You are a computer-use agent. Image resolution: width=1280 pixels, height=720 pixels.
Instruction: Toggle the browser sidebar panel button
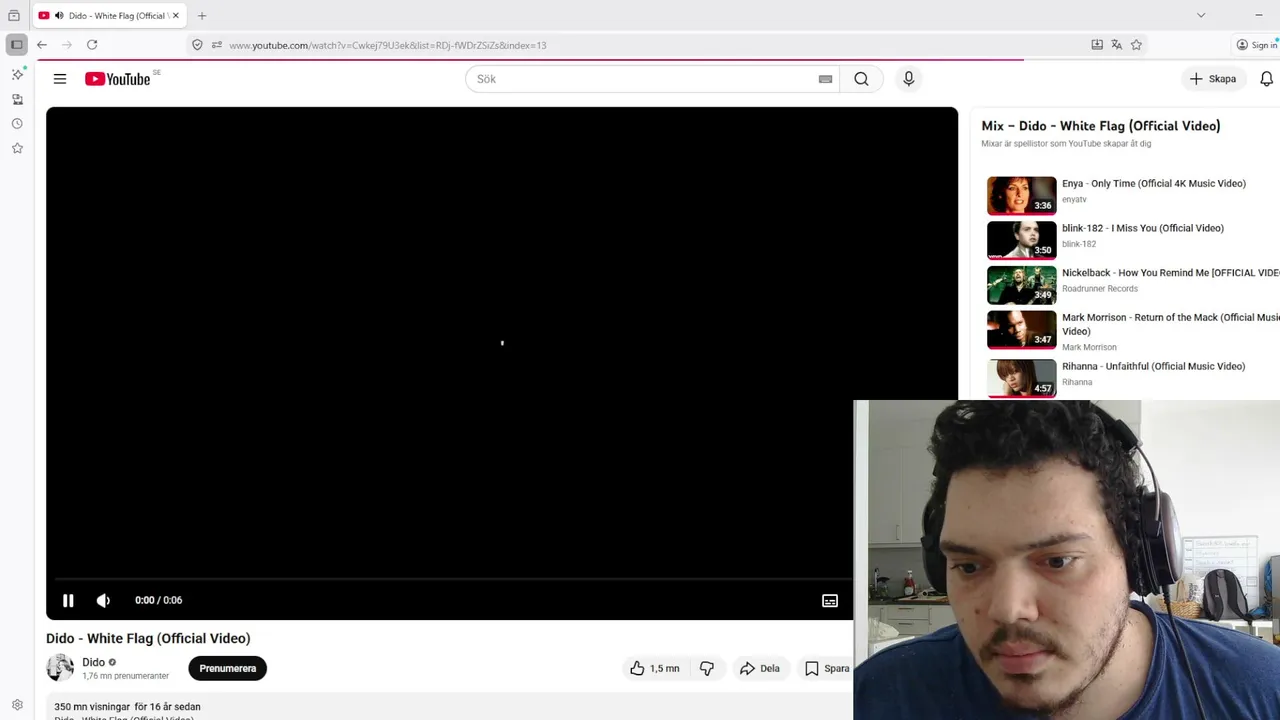[x=16, y=45]
